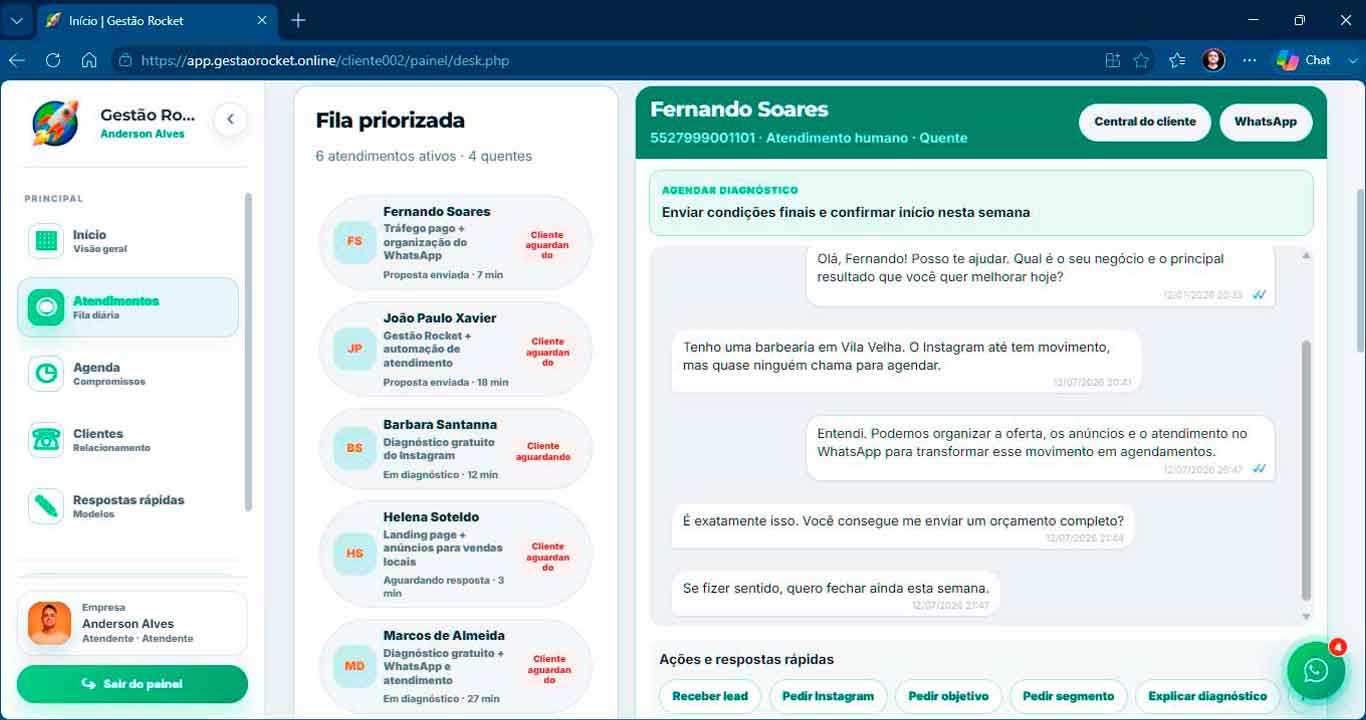Select Helena Soteldo queue card
The height and width of the screenshot is (720, 1366).
(x=456, y=554)
